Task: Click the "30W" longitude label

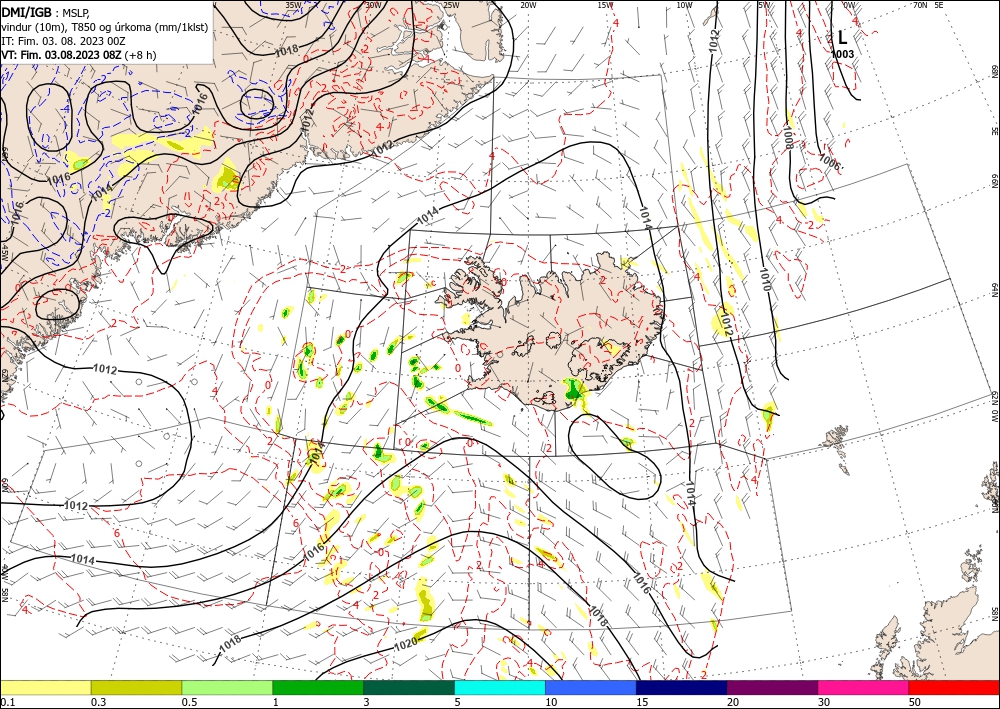Action: pos(373,5)
